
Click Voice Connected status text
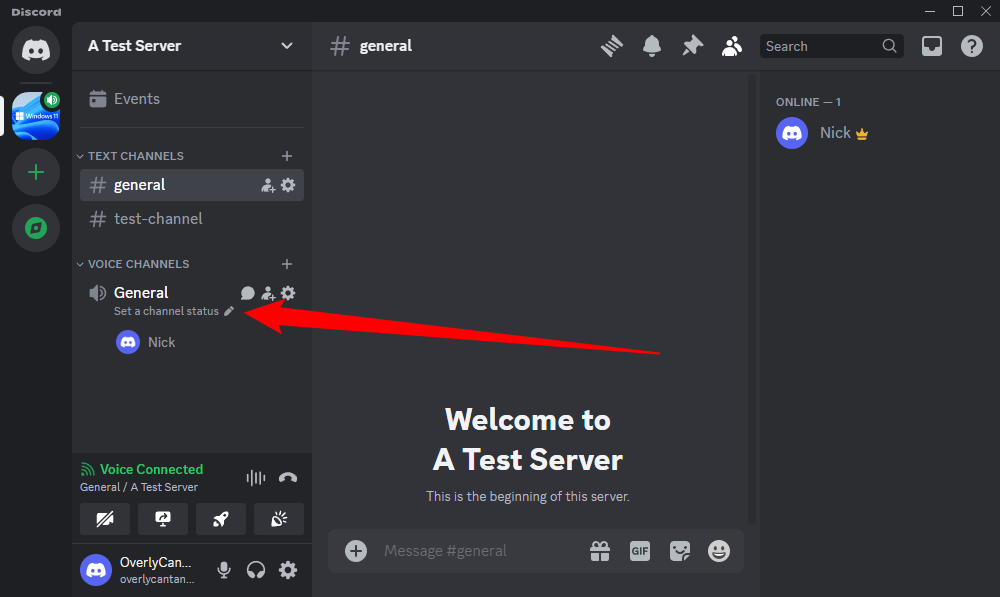point(151,469)
